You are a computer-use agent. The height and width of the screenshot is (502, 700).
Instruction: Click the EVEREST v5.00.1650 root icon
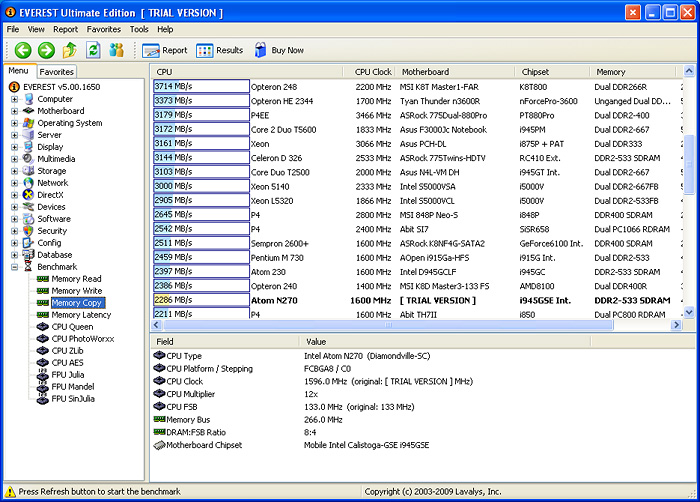tap(14, 87)
